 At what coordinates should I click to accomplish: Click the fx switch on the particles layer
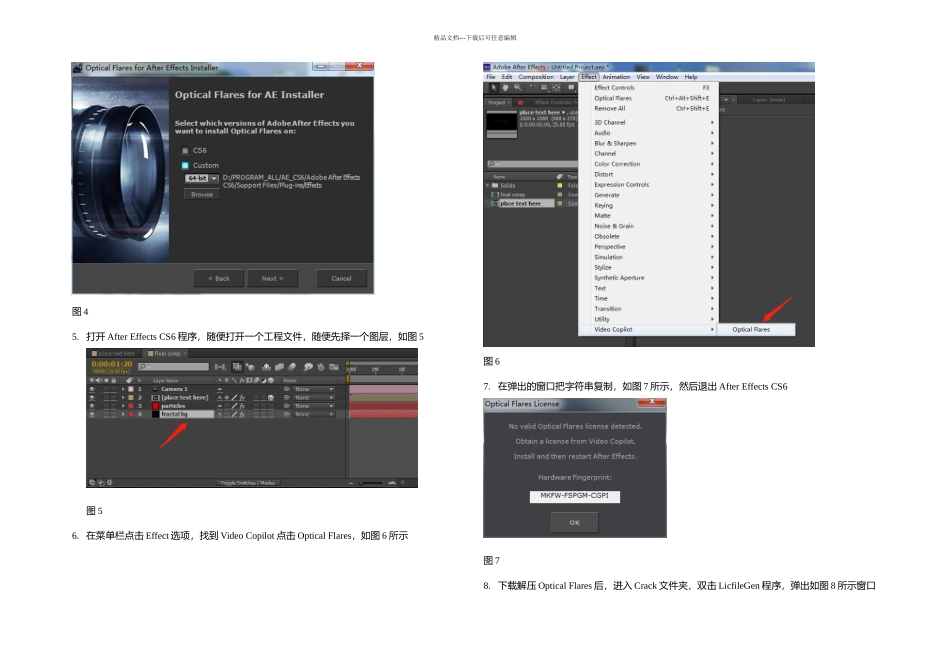click(242, 406)
